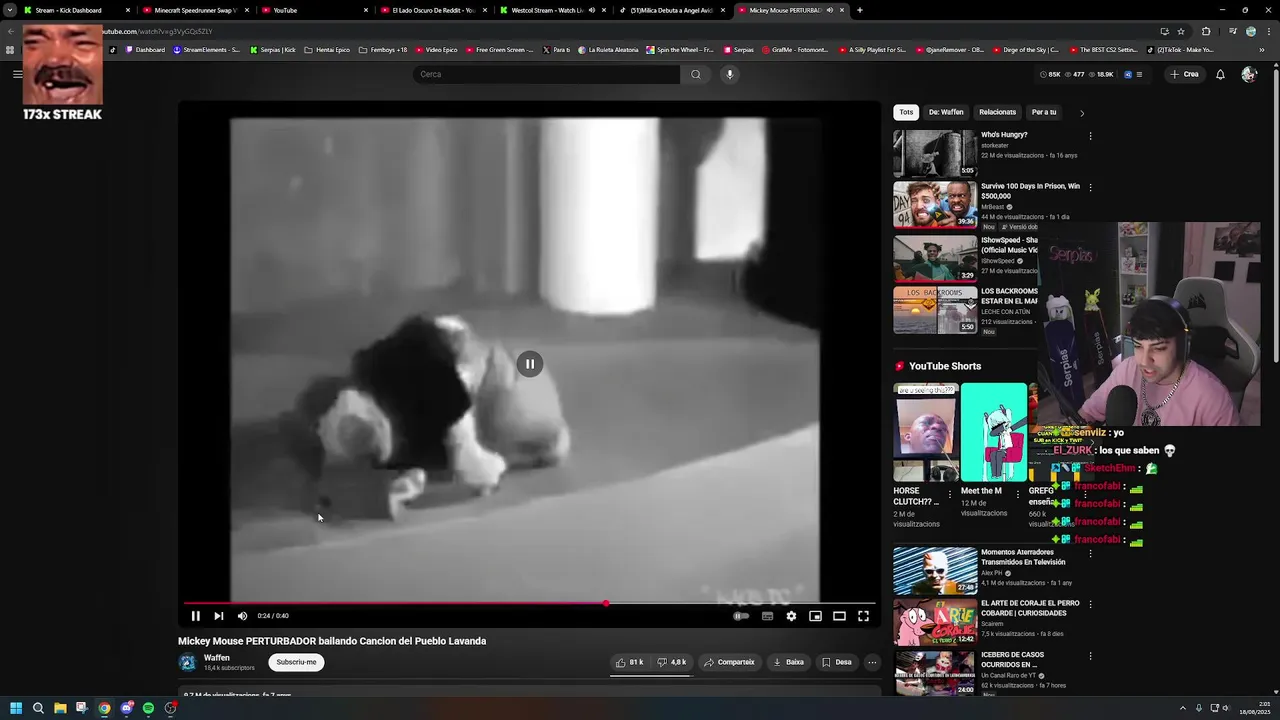Open more actions menu below video
The height and width of the screenshot is (720, 1280).
click(x=872, y=662)
